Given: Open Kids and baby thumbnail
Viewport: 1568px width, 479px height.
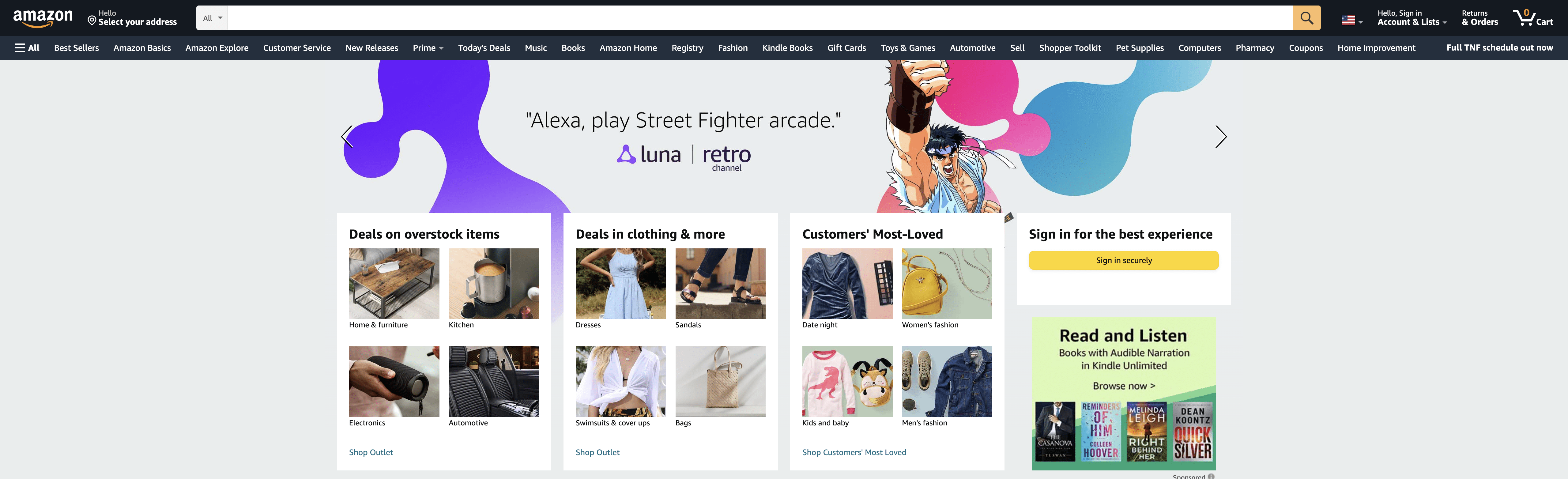Looking at the screenshot, I should click(x=847, y=382).
